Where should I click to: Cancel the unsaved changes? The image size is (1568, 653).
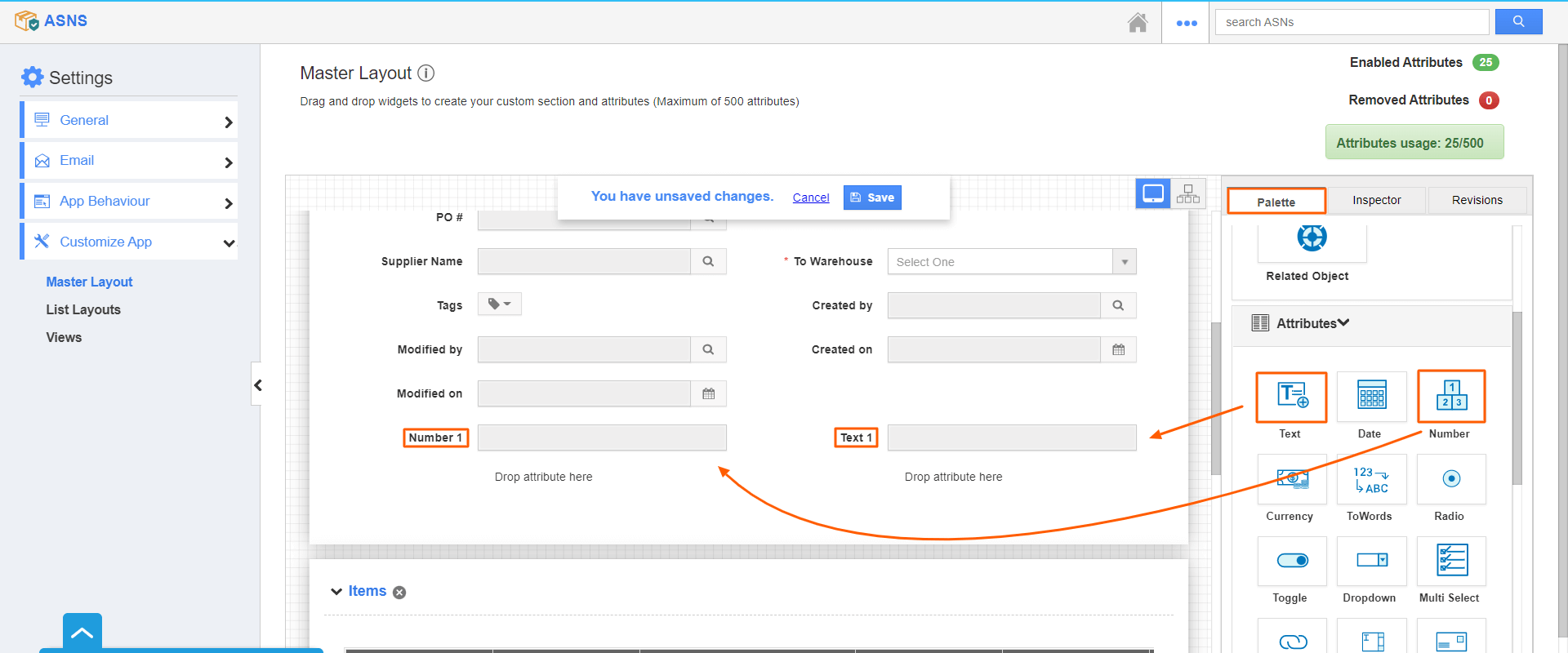click(x=811, y=198)
